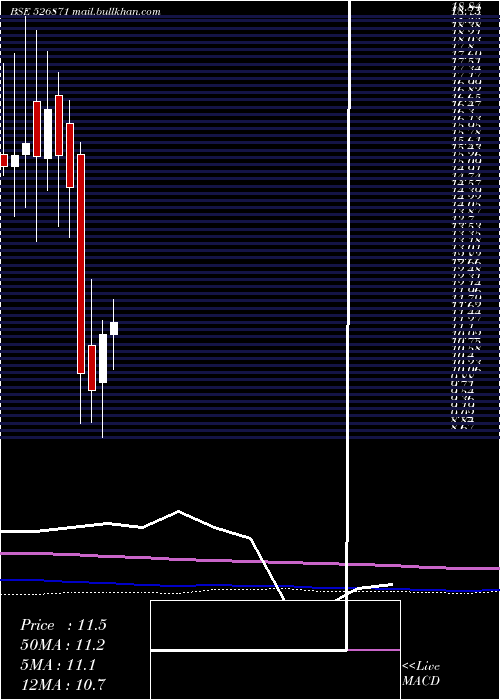Click the 50MA : 11.2 label

coord(63,645)
